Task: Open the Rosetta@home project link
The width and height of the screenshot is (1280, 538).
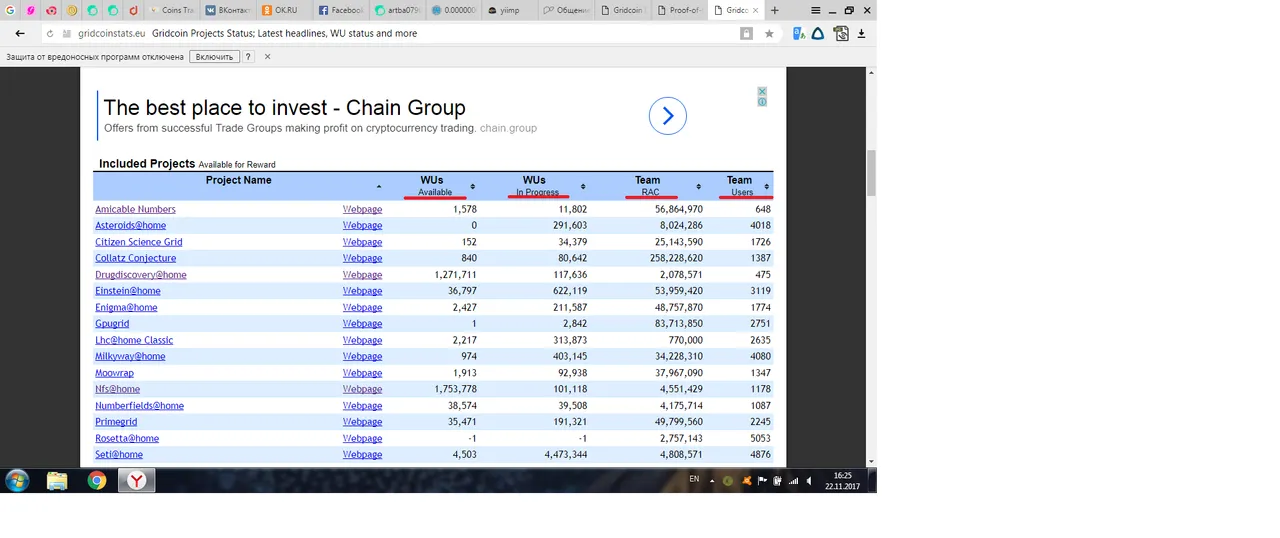Action: pos(127,438)
